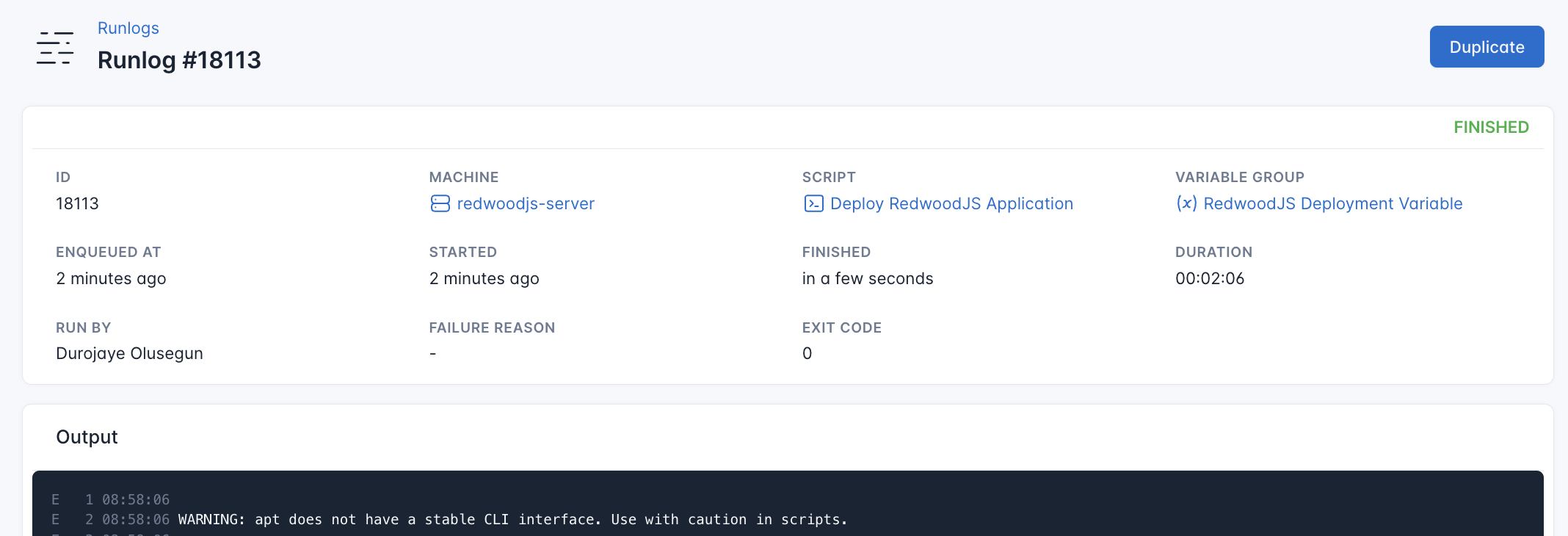Select the Runlog #18113 heading
Image resolution: width=1568 pixels, height=536 pixels.
click(179, 60)
